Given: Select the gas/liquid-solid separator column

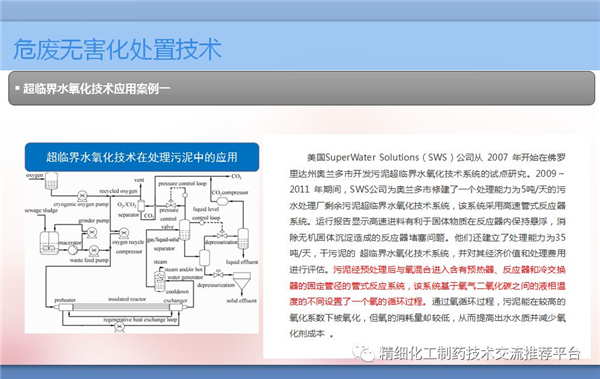Looking at the screenshot, I should [x=184, y=230].
